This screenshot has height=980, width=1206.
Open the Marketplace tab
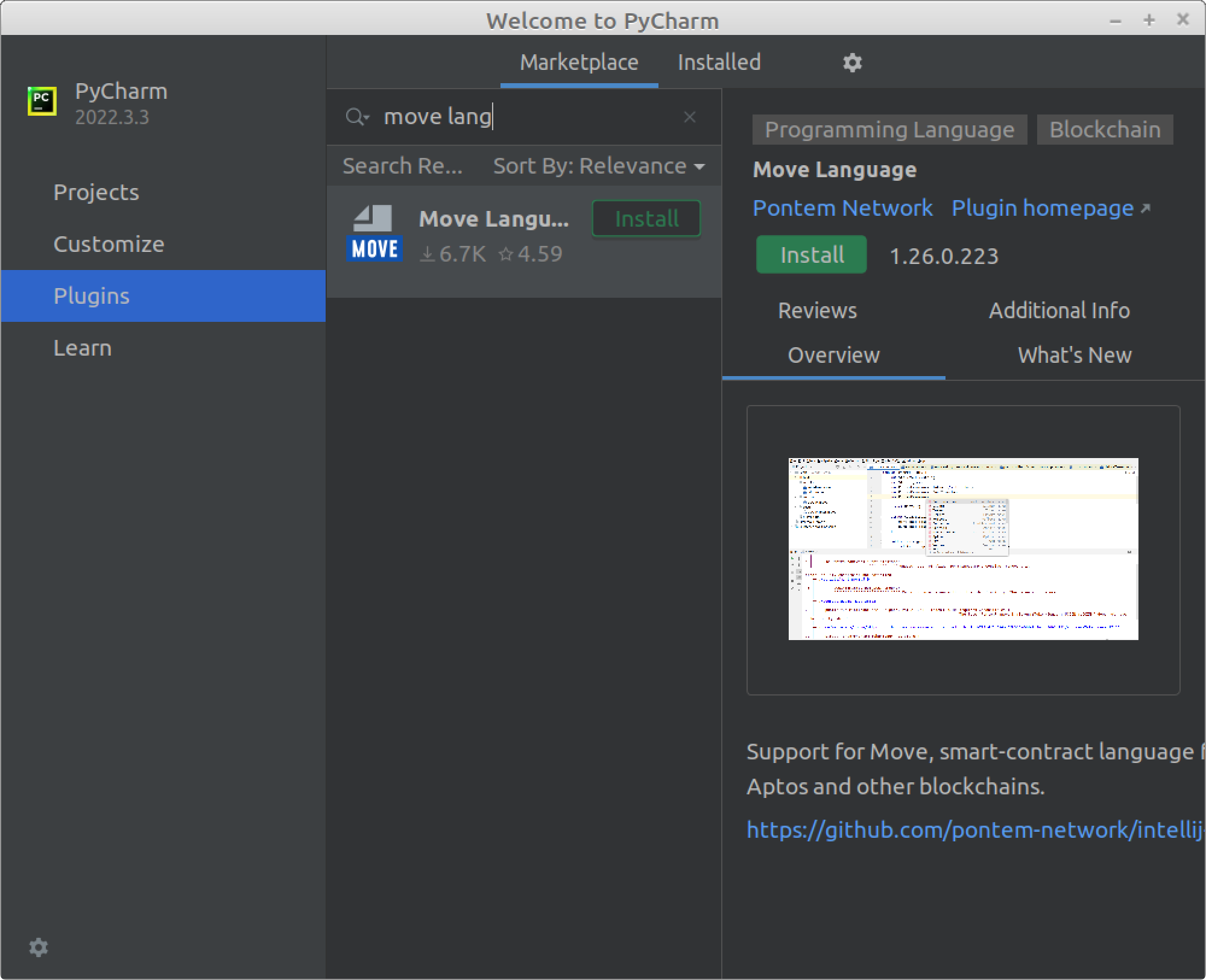pos(579,62)
